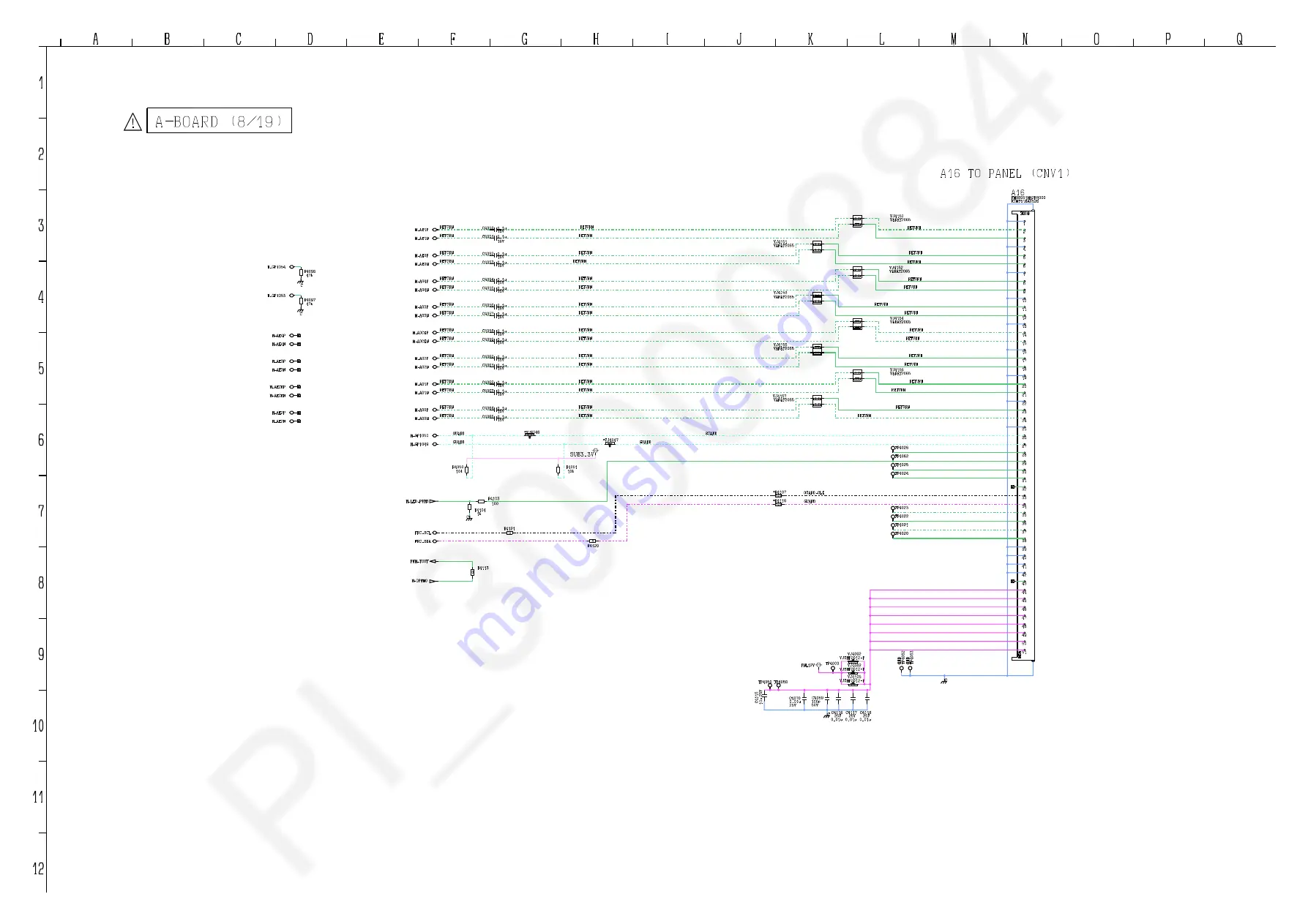Click the lowest common-mode filter symbol
Viewport: 1308px width, 924px height.
pyautogui.click(x=817, y=402)
